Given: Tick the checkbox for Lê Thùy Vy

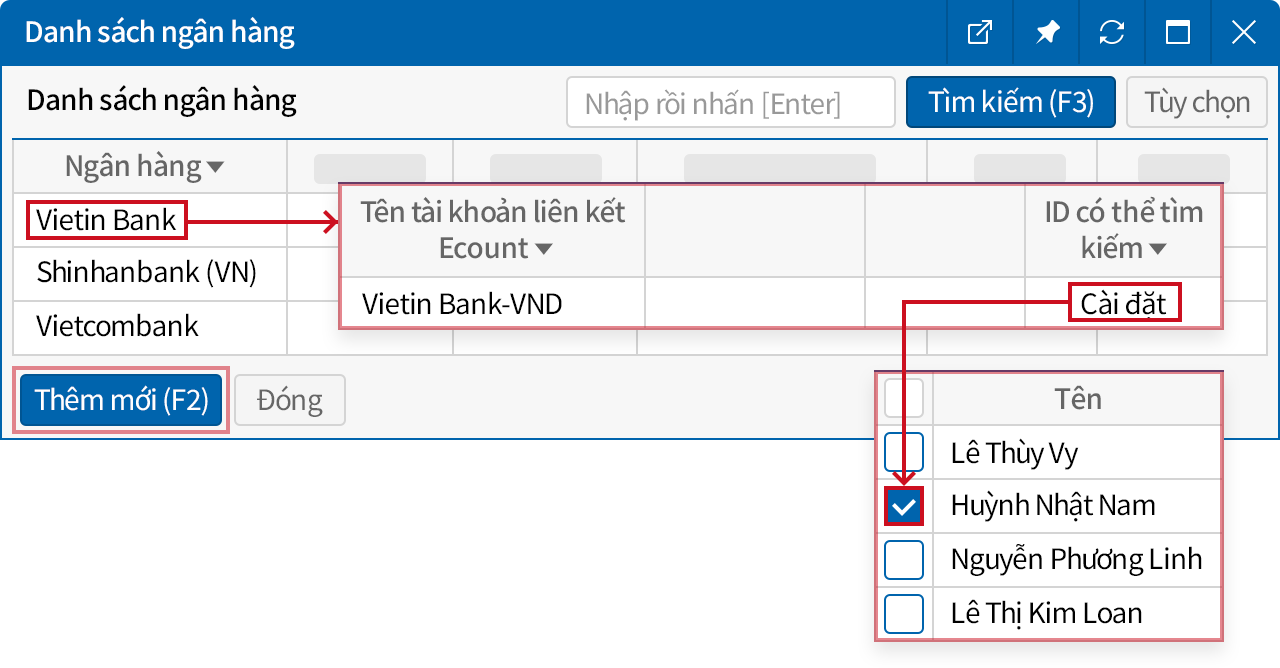Looking at the screenshot, I should tap(904, 453).
